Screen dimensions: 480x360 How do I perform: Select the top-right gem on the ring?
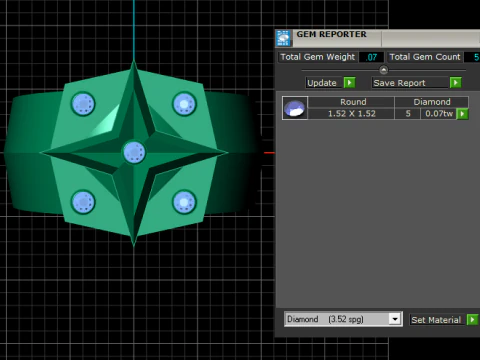click(184, 104)
